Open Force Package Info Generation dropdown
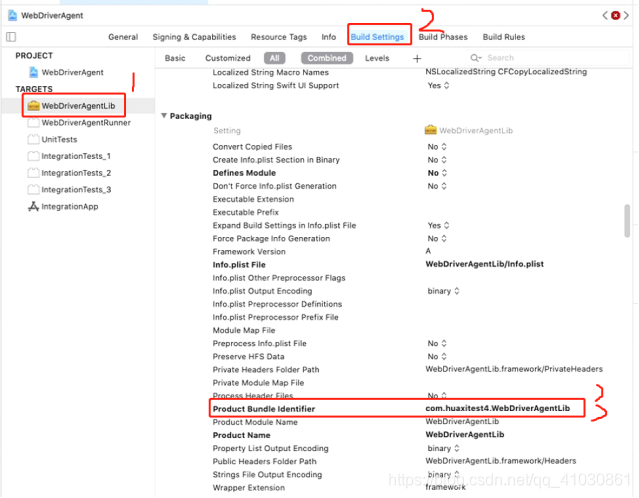 click(437, 238)
